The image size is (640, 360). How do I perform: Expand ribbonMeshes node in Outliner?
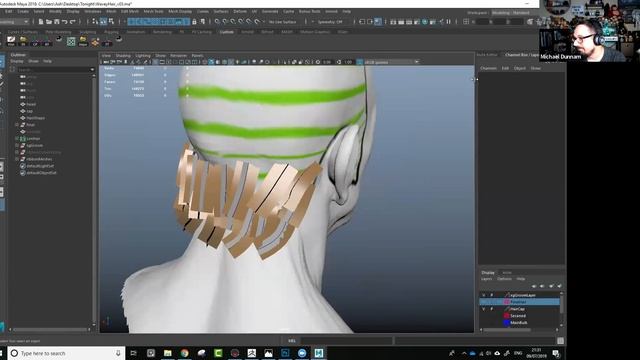click(17, 159)
